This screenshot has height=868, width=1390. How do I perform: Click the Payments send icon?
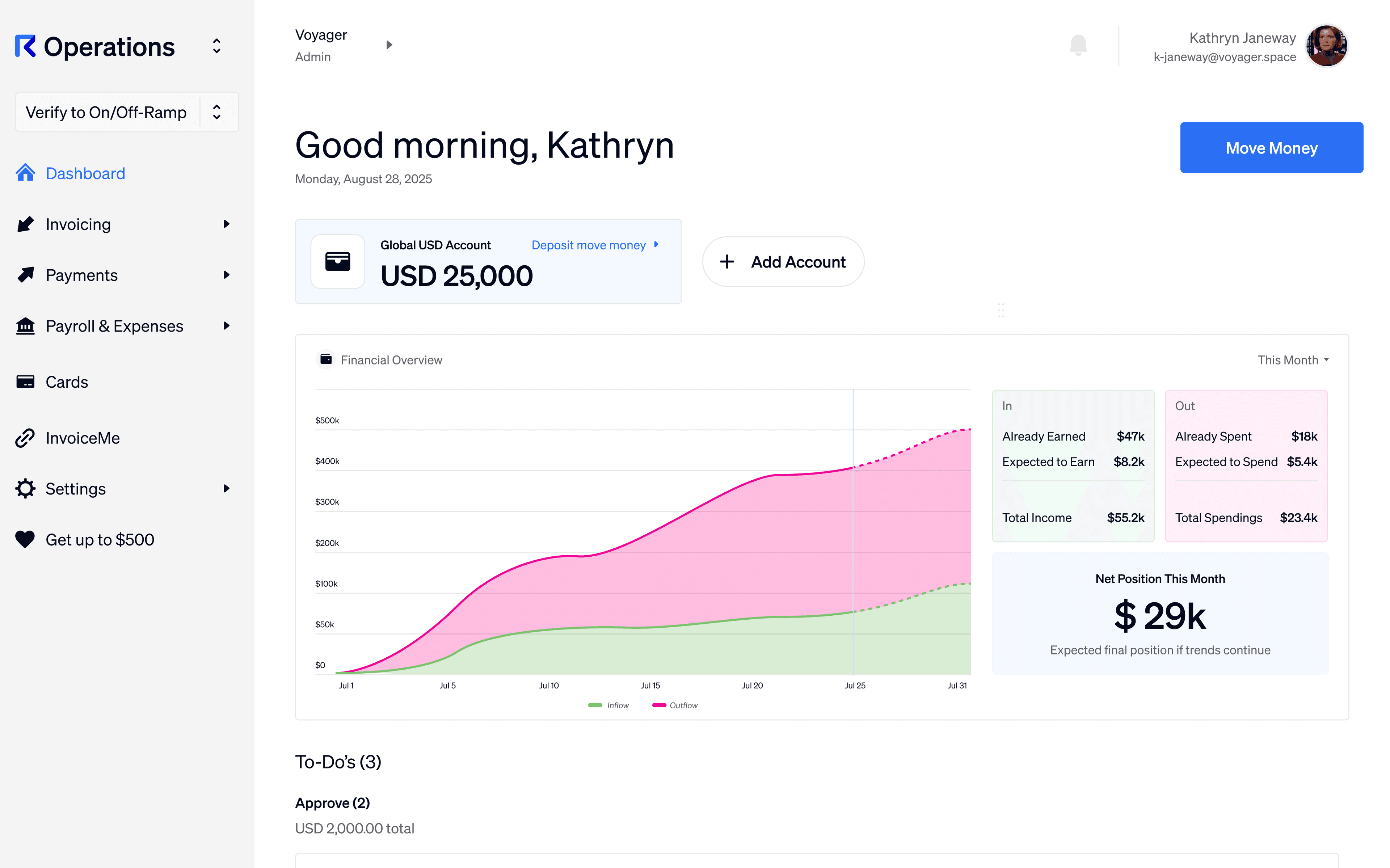(25, 274)
